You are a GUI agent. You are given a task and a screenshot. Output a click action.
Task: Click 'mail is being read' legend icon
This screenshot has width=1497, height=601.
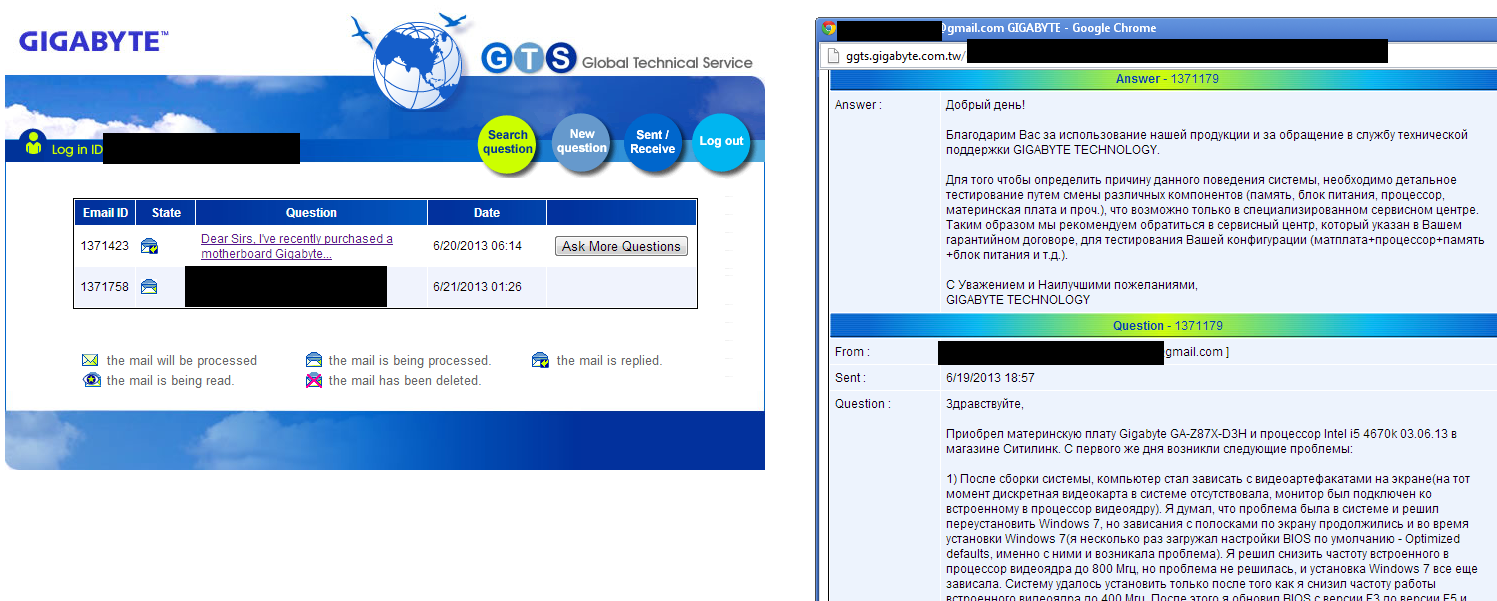point(91,380)
